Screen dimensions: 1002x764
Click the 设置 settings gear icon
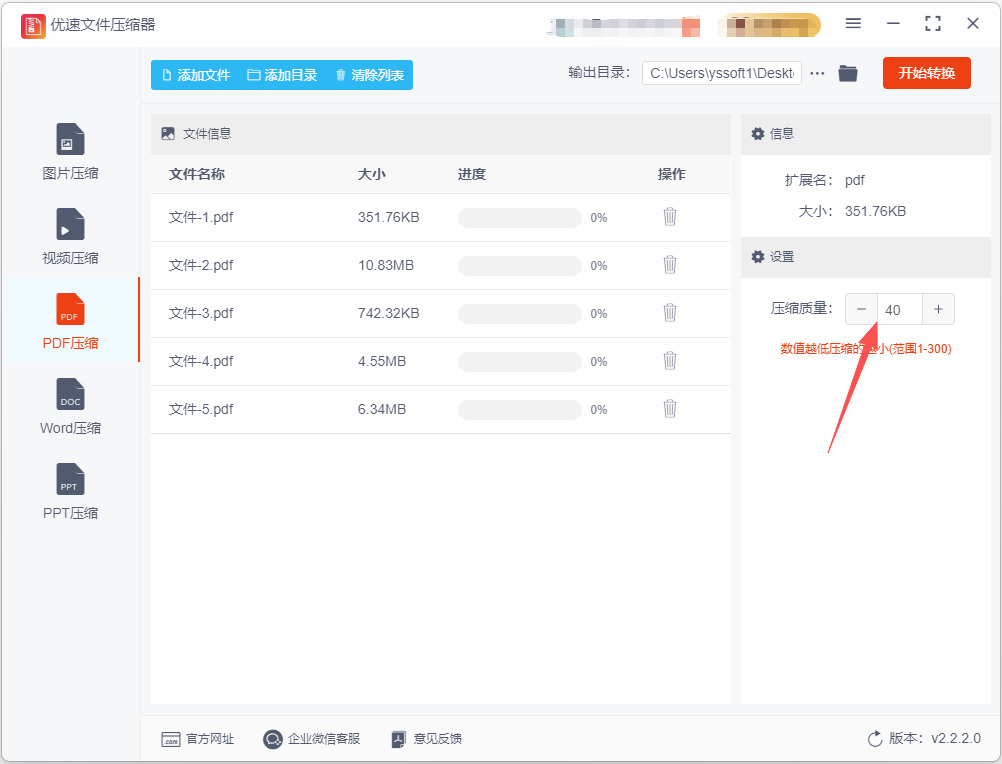(758, 257)
